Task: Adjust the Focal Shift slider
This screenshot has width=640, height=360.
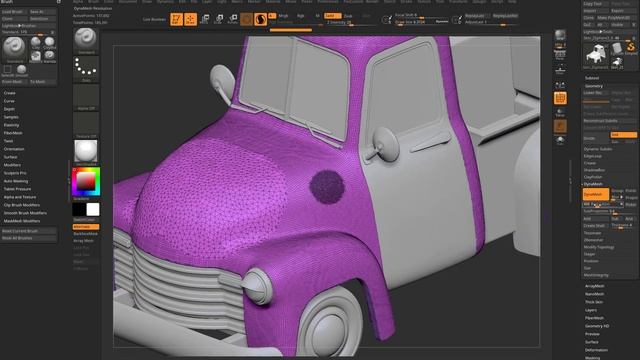Action: tap(421, 15)
